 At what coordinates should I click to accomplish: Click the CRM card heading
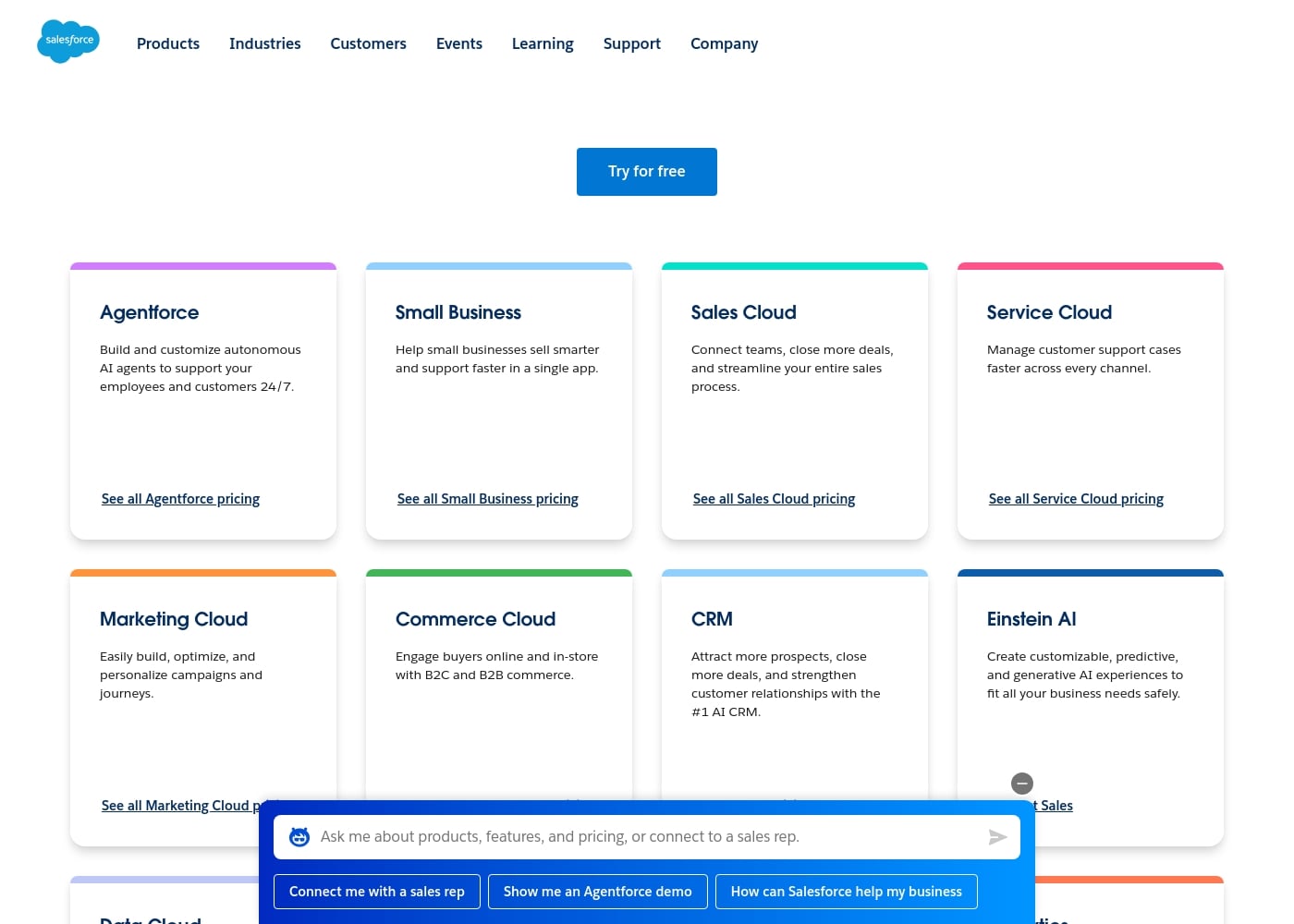coord(712,619)
